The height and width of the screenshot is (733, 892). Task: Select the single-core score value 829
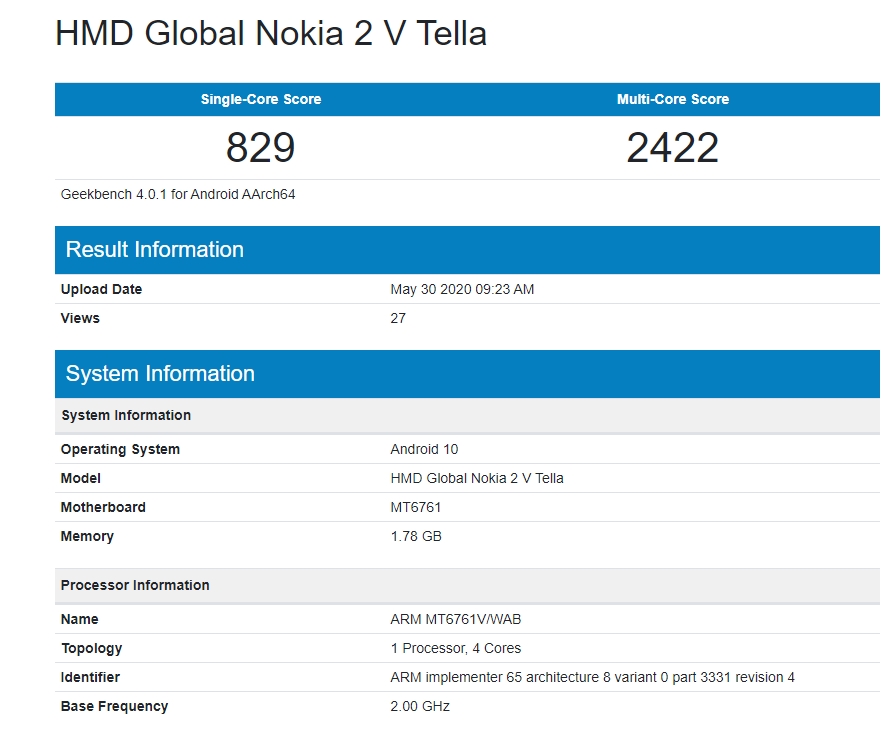261,148
